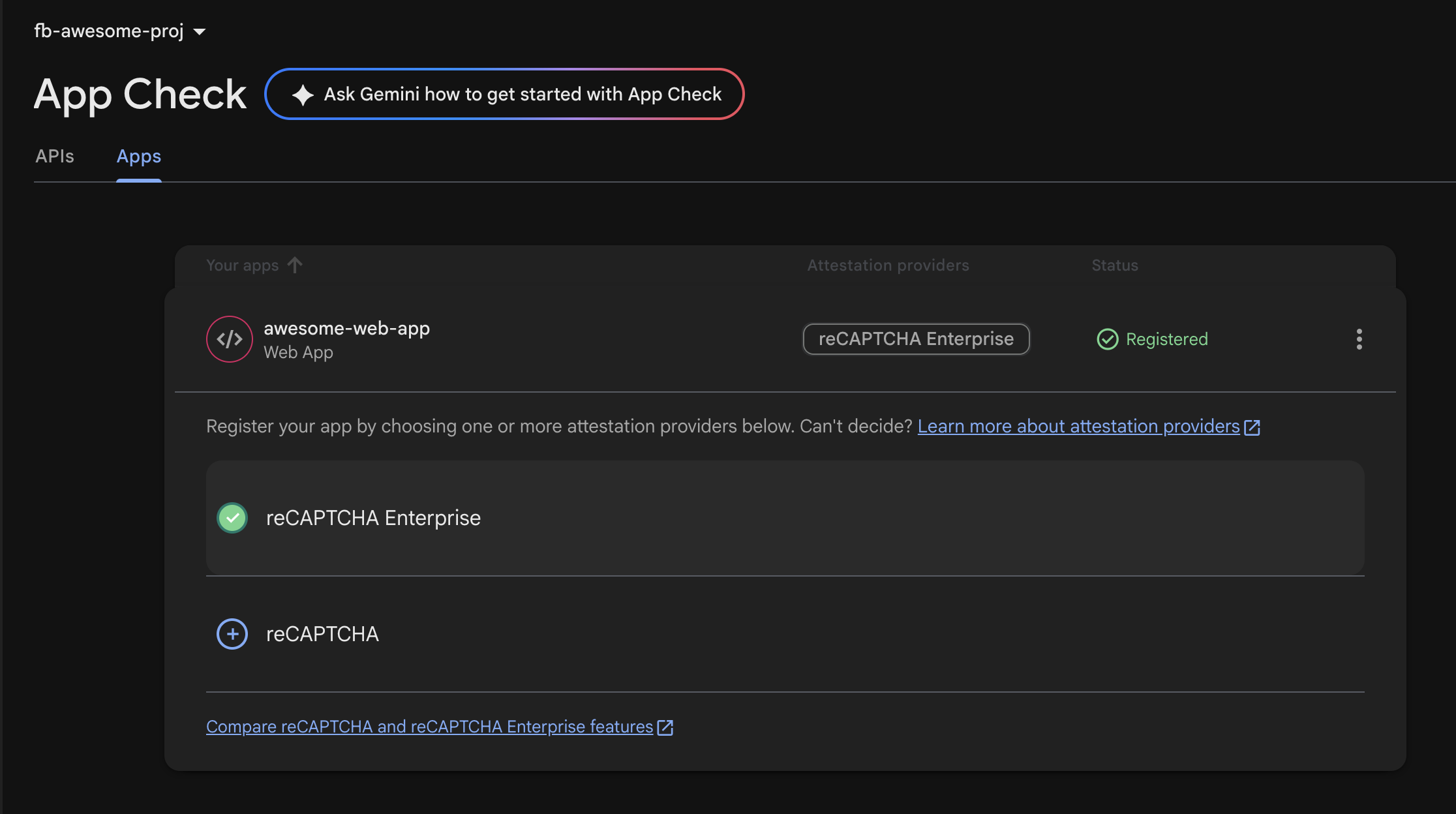Click the Attestation providers column header

(888, 265)
